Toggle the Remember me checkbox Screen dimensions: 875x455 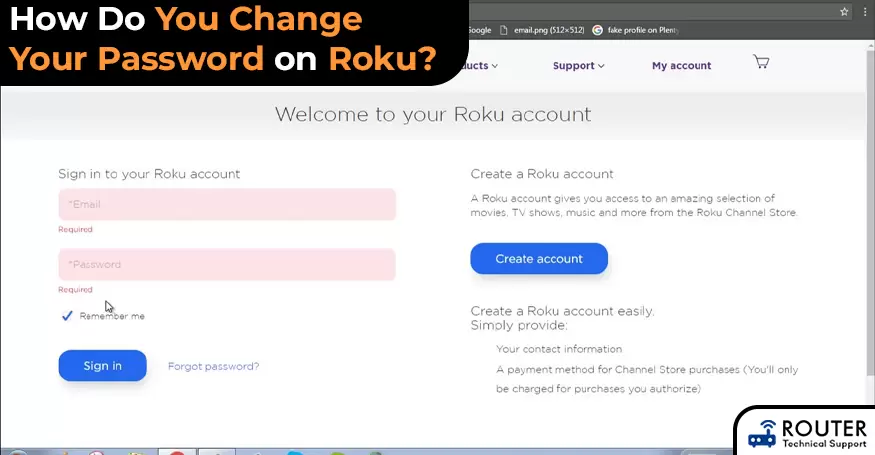coord(67,316)
